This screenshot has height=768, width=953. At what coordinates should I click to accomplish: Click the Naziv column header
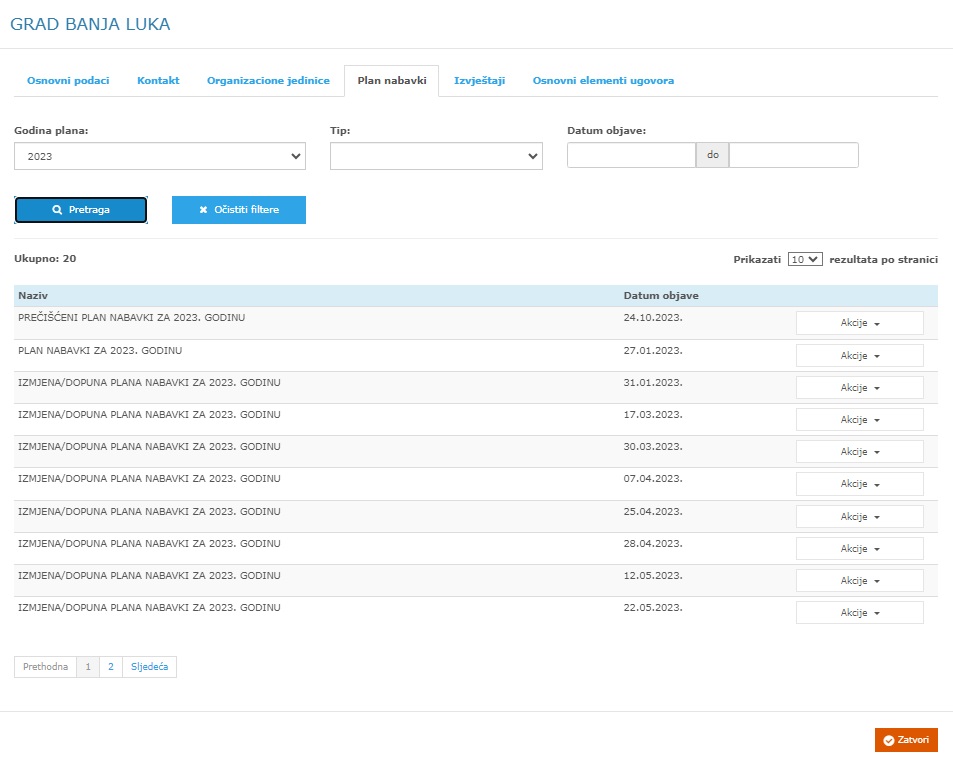tap(33, 295)
